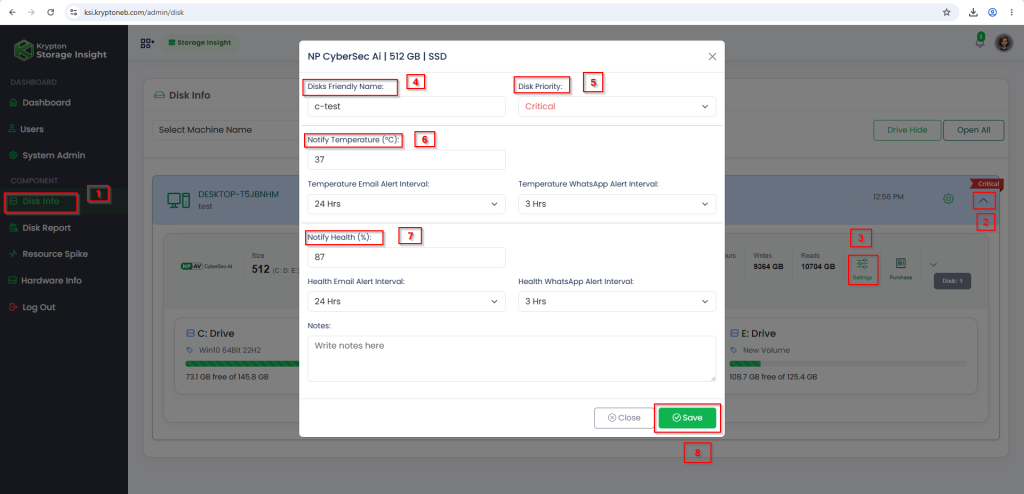Open the Disk Priority dropdown
This screenshot has width=1024, height=494.
click(x=616, y=107)
